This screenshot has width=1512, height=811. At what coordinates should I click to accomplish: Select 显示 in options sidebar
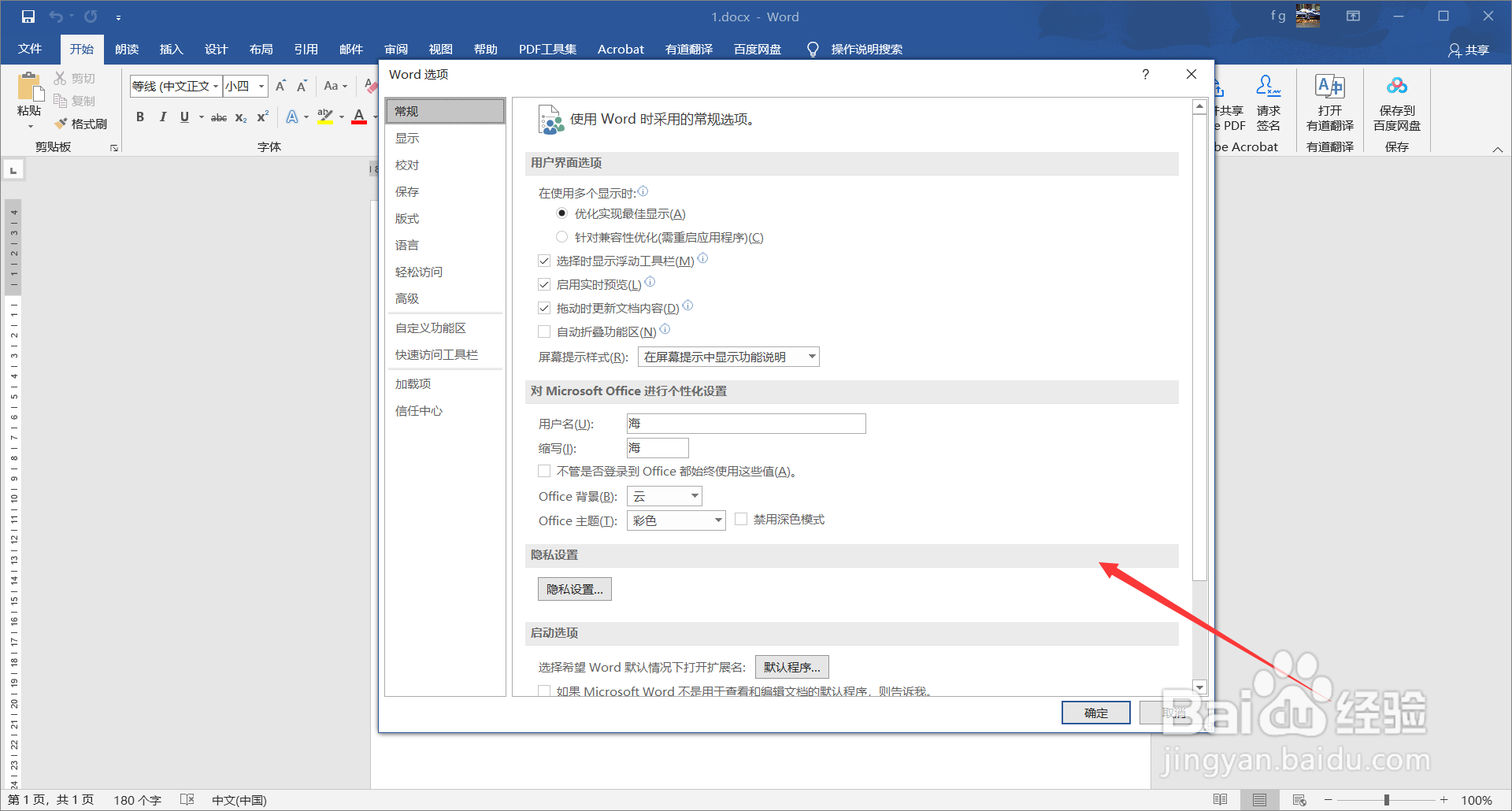[x=445, y=138]
